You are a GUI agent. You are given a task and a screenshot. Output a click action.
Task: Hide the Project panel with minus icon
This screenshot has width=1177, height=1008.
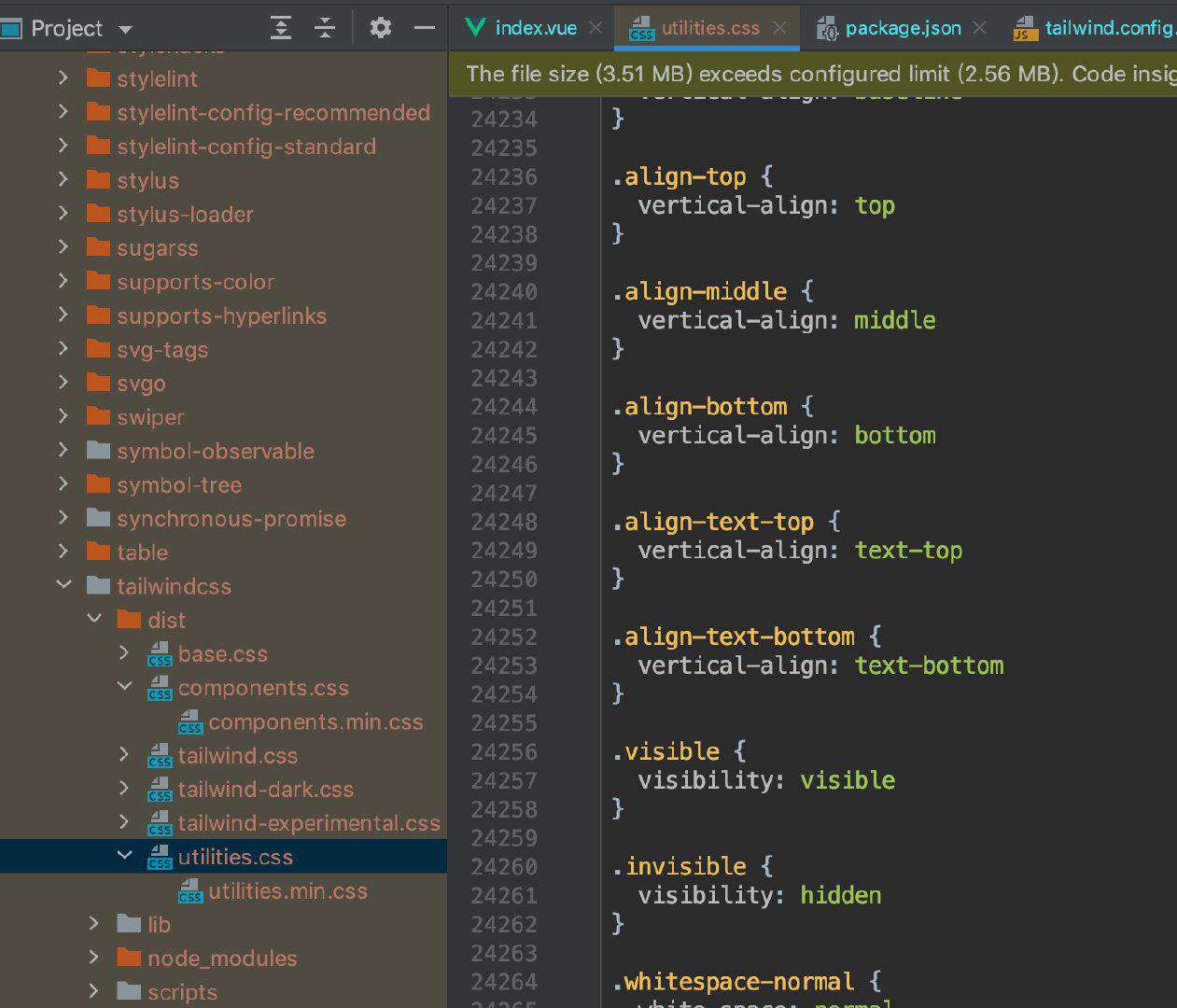pos(425,28)
